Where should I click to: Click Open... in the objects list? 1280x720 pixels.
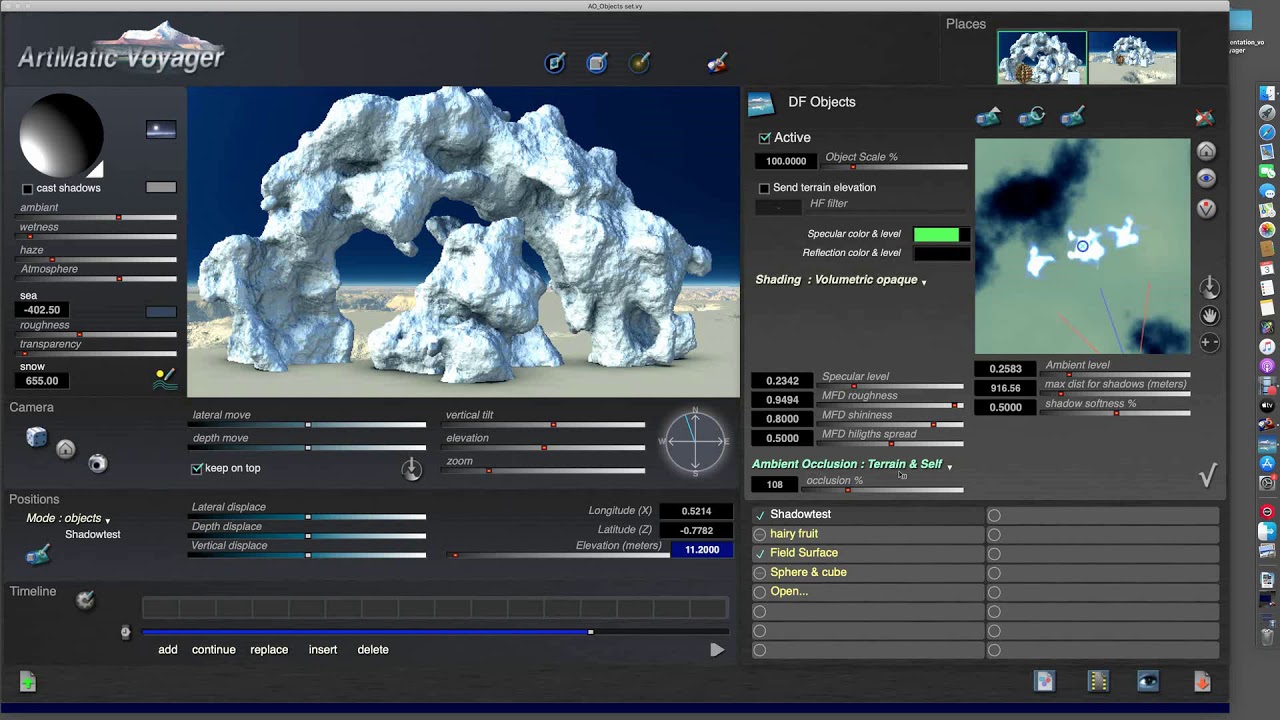click(789, 592)
